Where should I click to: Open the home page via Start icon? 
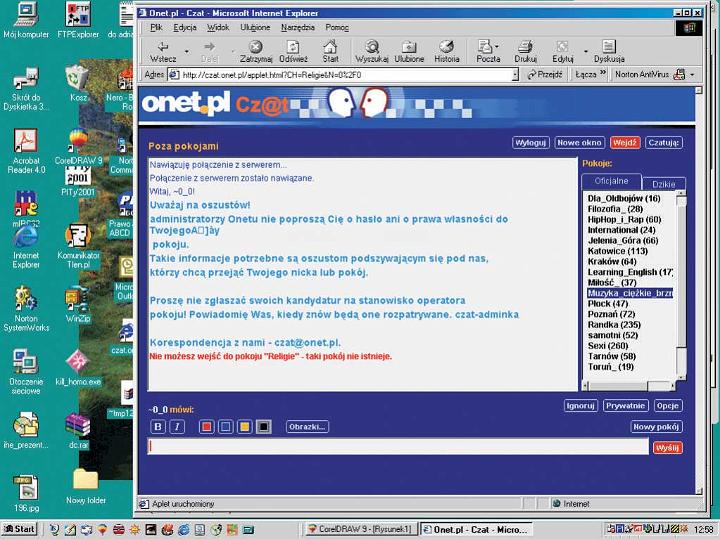(x=330, y=51)
